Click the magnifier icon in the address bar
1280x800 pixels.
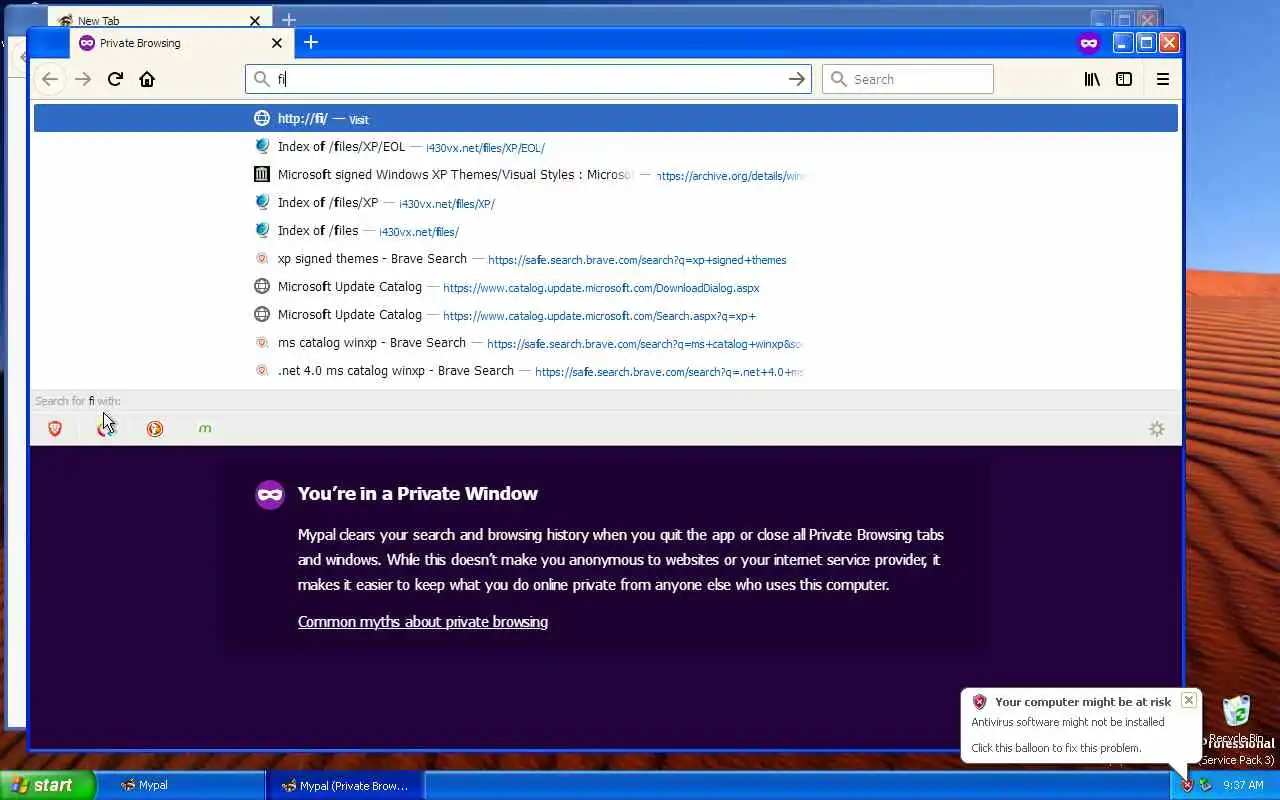pos(262,79)
